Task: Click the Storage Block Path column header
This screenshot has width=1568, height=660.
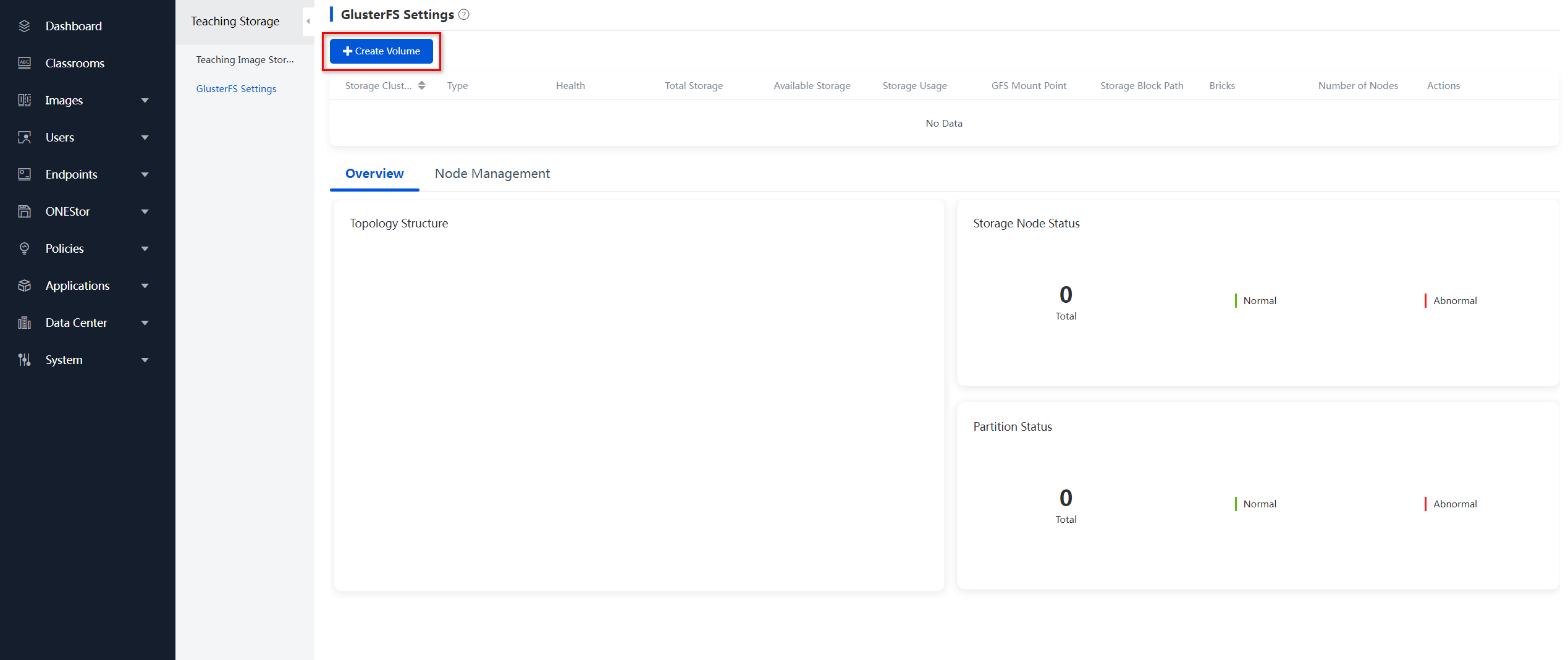Action: click(x=1142, y=85)
